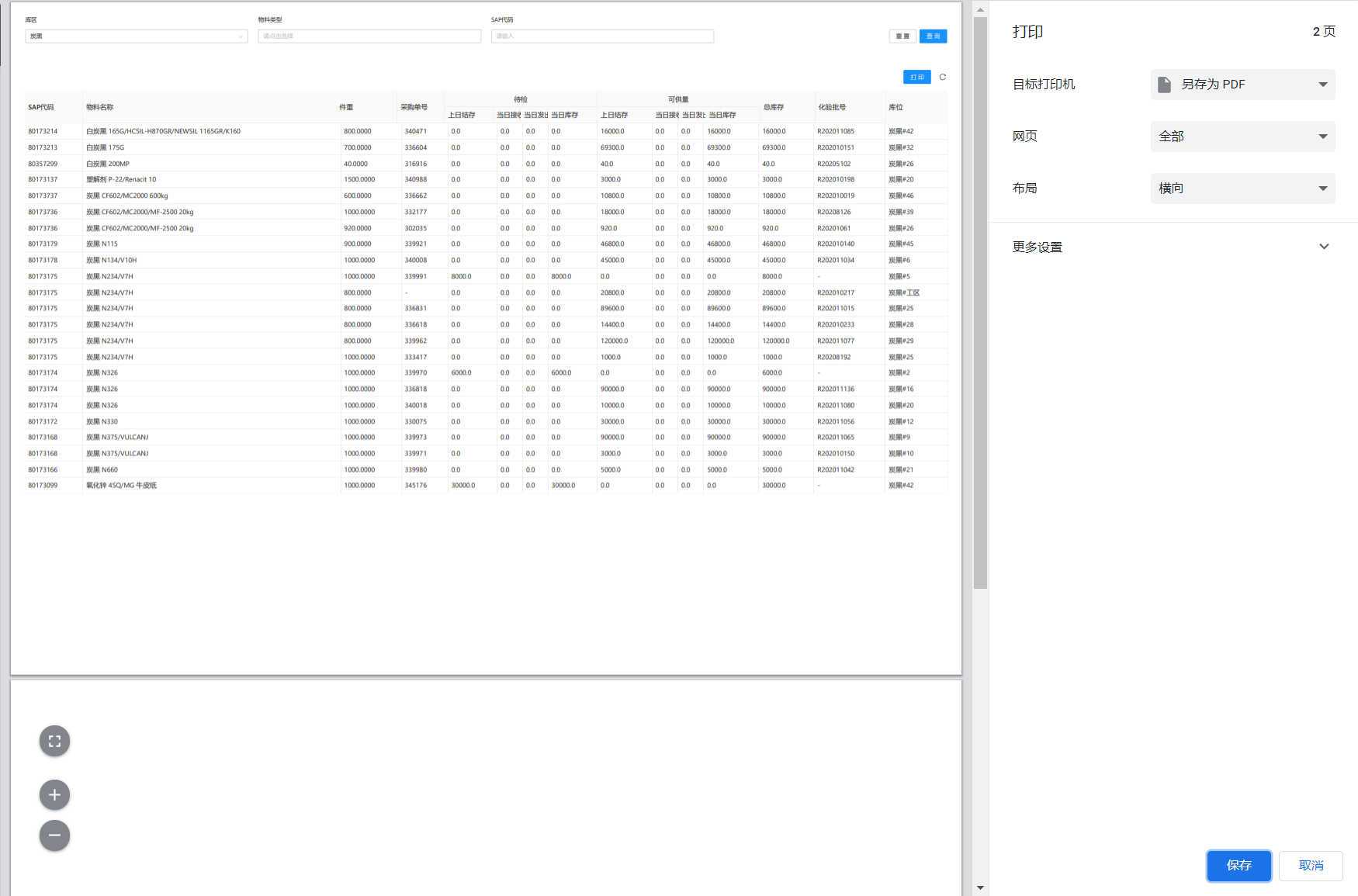Click the refresh icon beside the 打印 button

click(943, 77)
